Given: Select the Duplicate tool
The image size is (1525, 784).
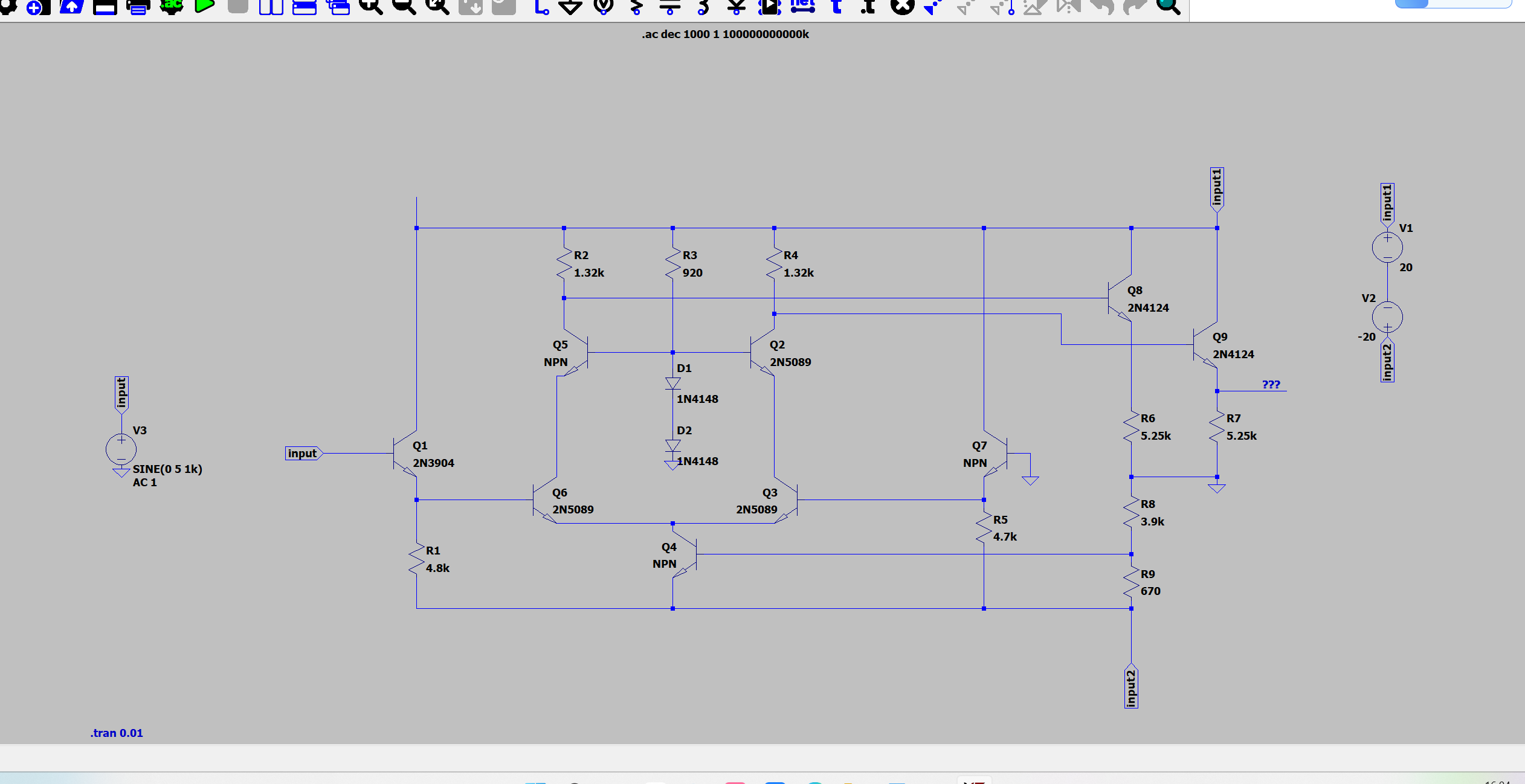Looking at the screenshot, I should [933, 6].
